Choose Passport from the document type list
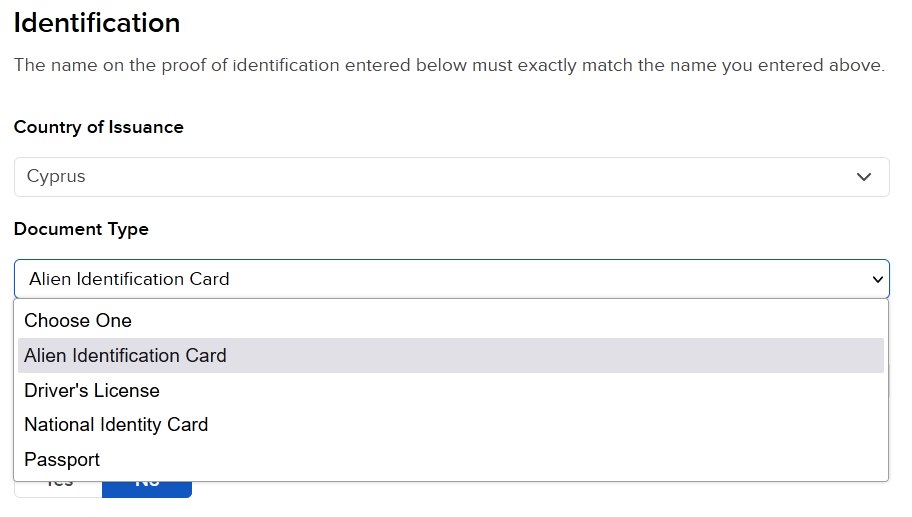Screen dimensions: 912x517 click(x=62, y=460)
